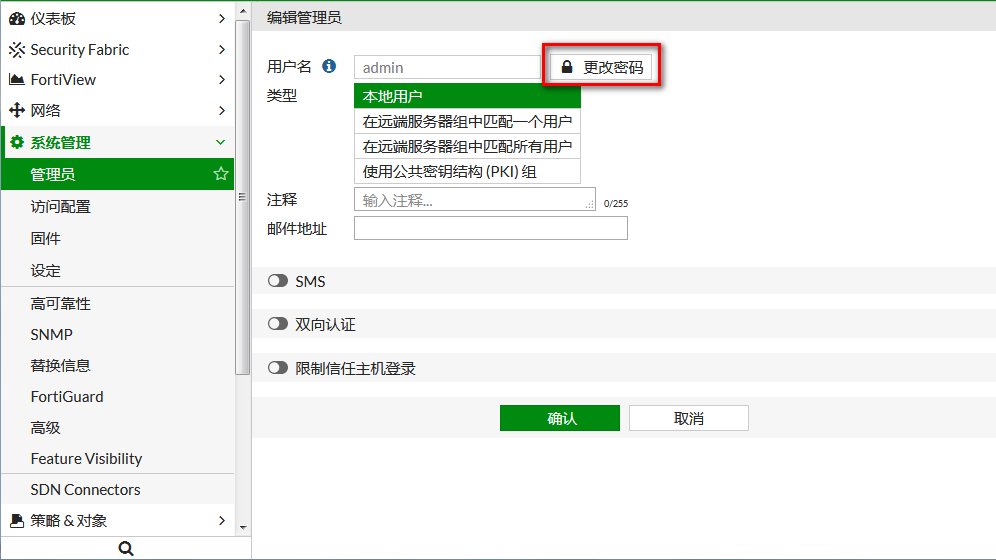Click the network arrows icon beside 网络
Viewport: 996px width, 560px height.
click(x=17, y=111)
